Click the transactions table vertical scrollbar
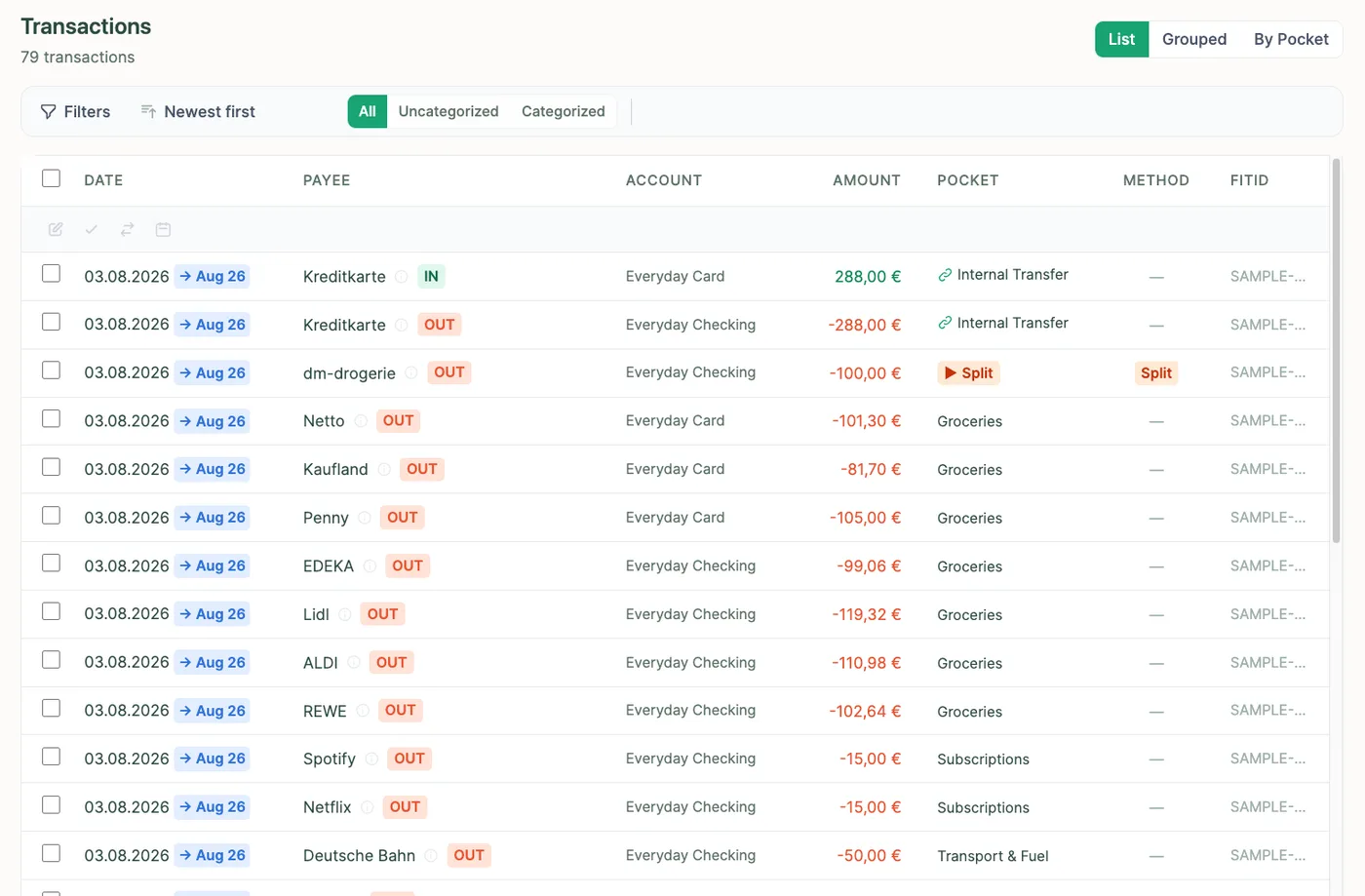 click(x=1336, y=351)
